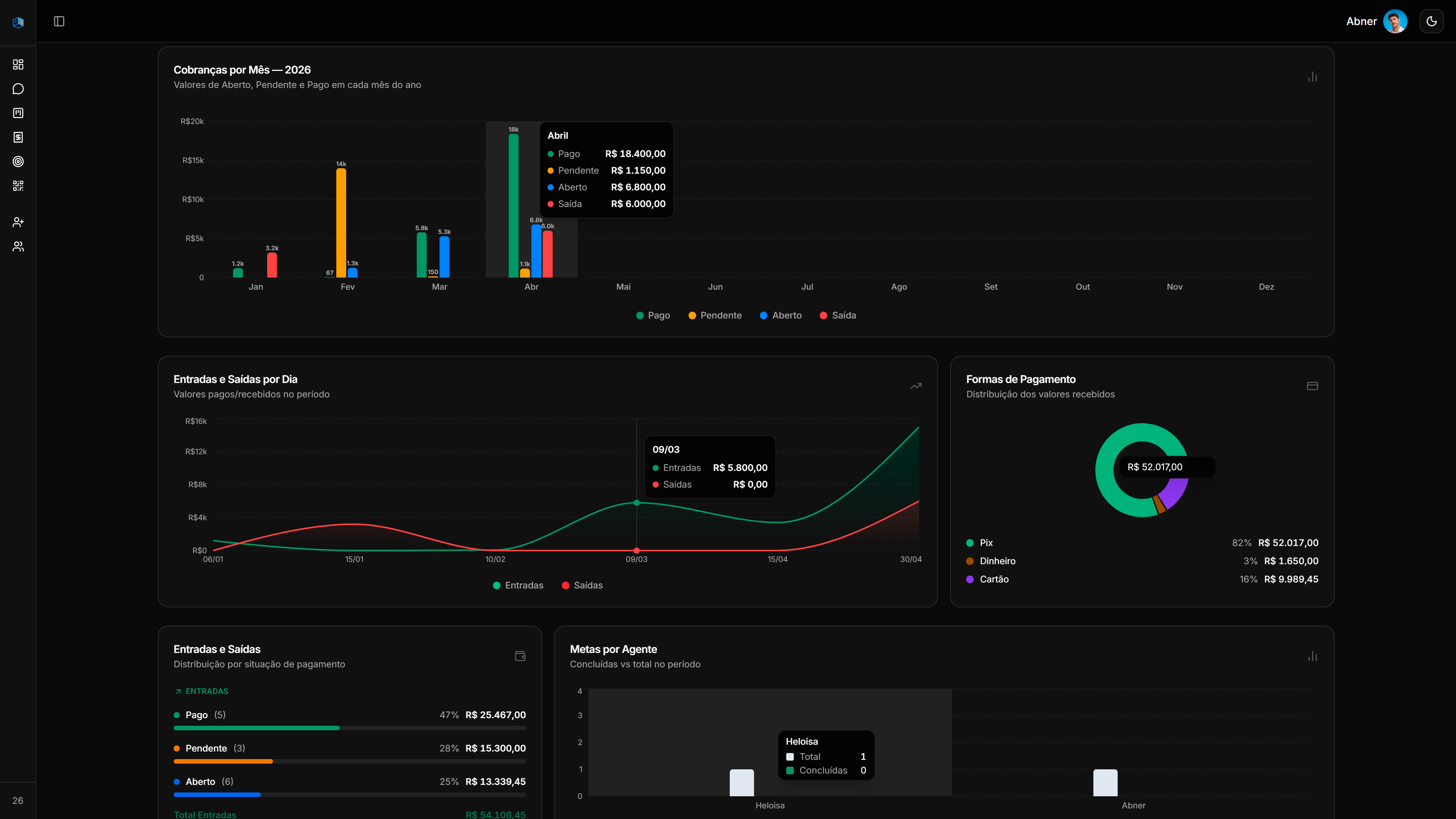Toggle Pago series in monthly chart legend
The height and width of the screenshot is (819, 1456).
click(x=653, y=315)
